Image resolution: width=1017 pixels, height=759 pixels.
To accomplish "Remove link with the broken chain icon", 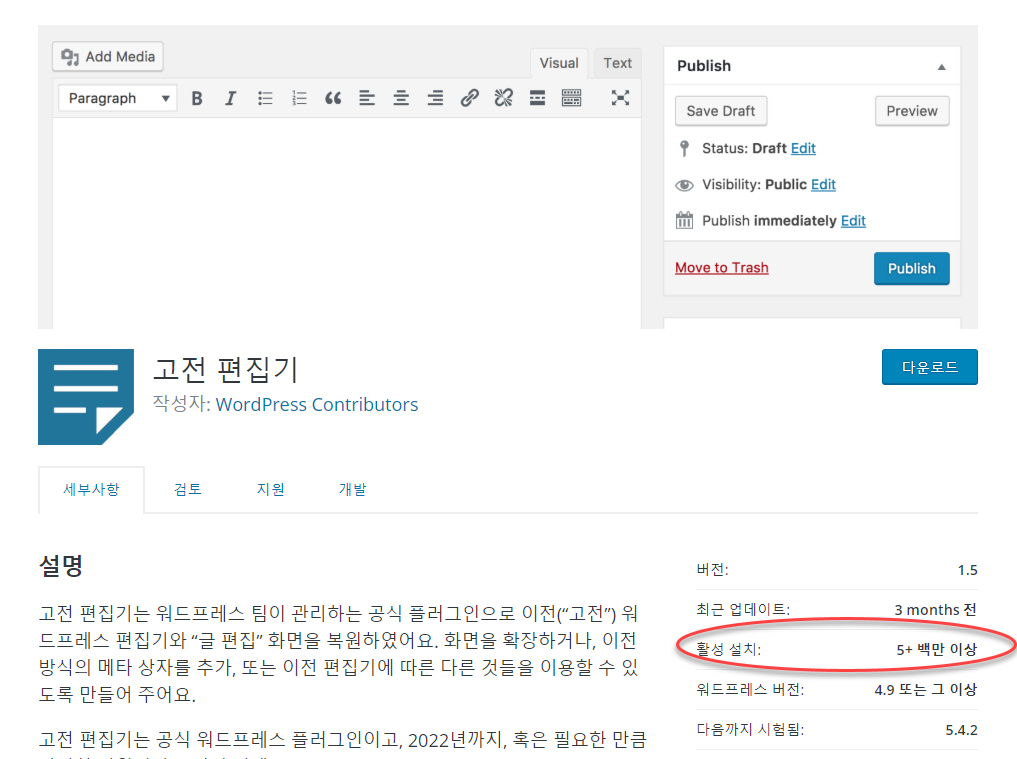I will [x=503, y=98].
